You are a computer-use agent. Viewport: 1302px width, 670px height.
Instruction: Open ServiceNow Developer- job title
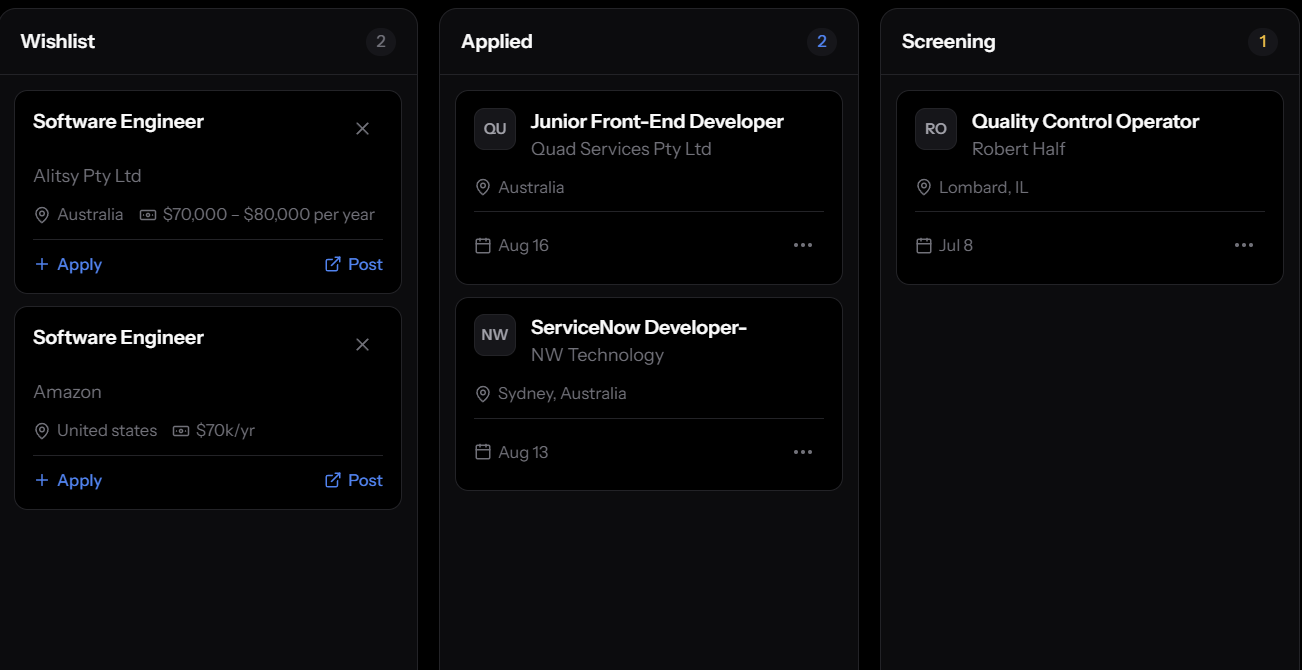pos(639,328)
